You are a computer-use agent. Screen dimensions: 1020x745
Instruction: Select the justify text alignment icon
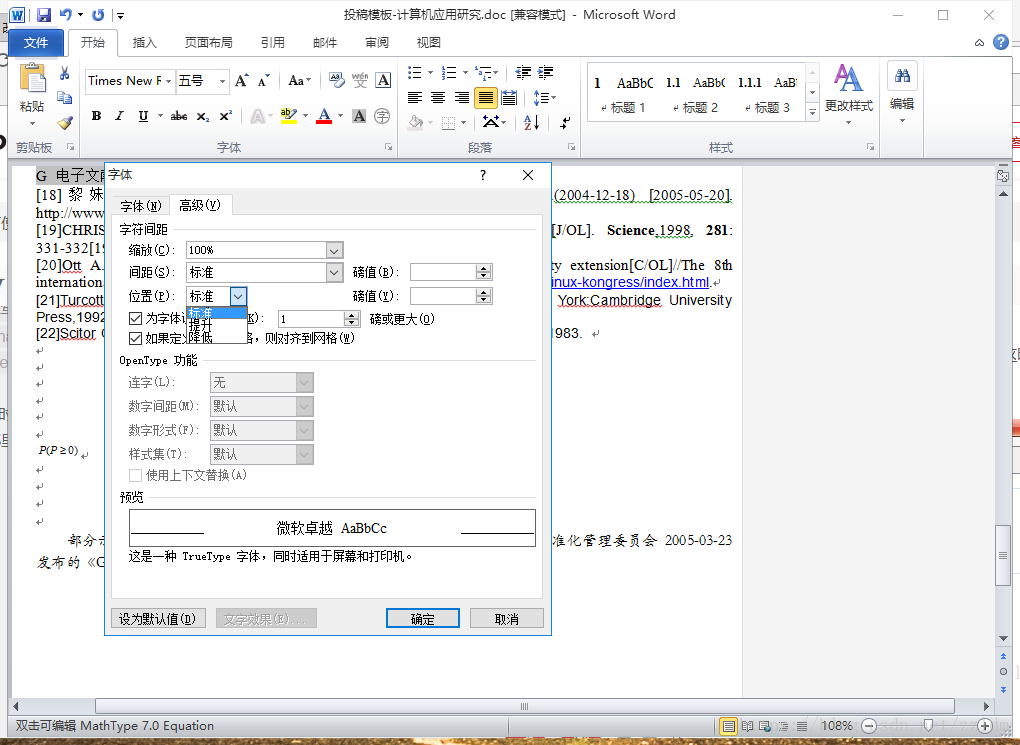[486, 98]
